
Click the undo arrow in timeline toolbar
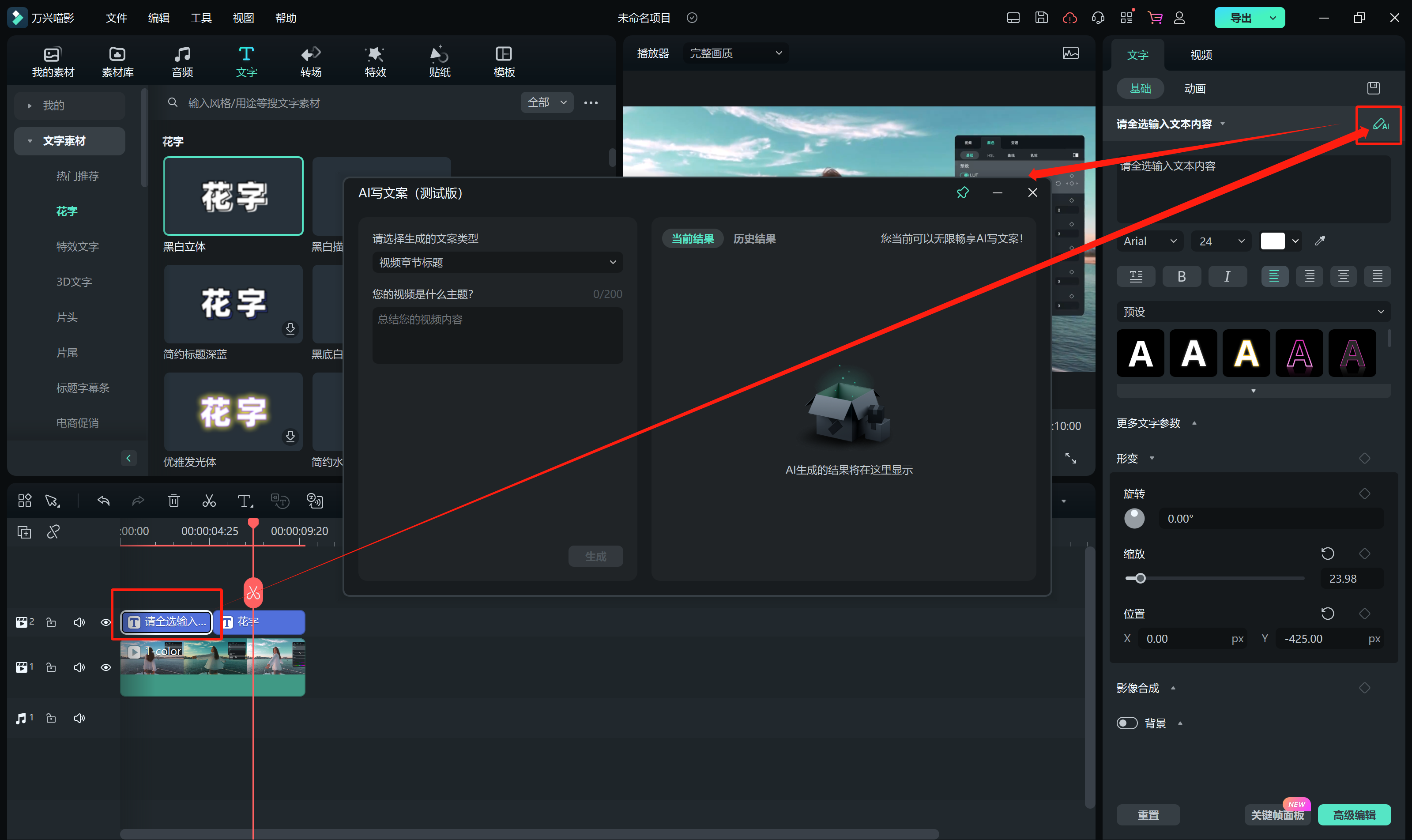pos(104,501)
